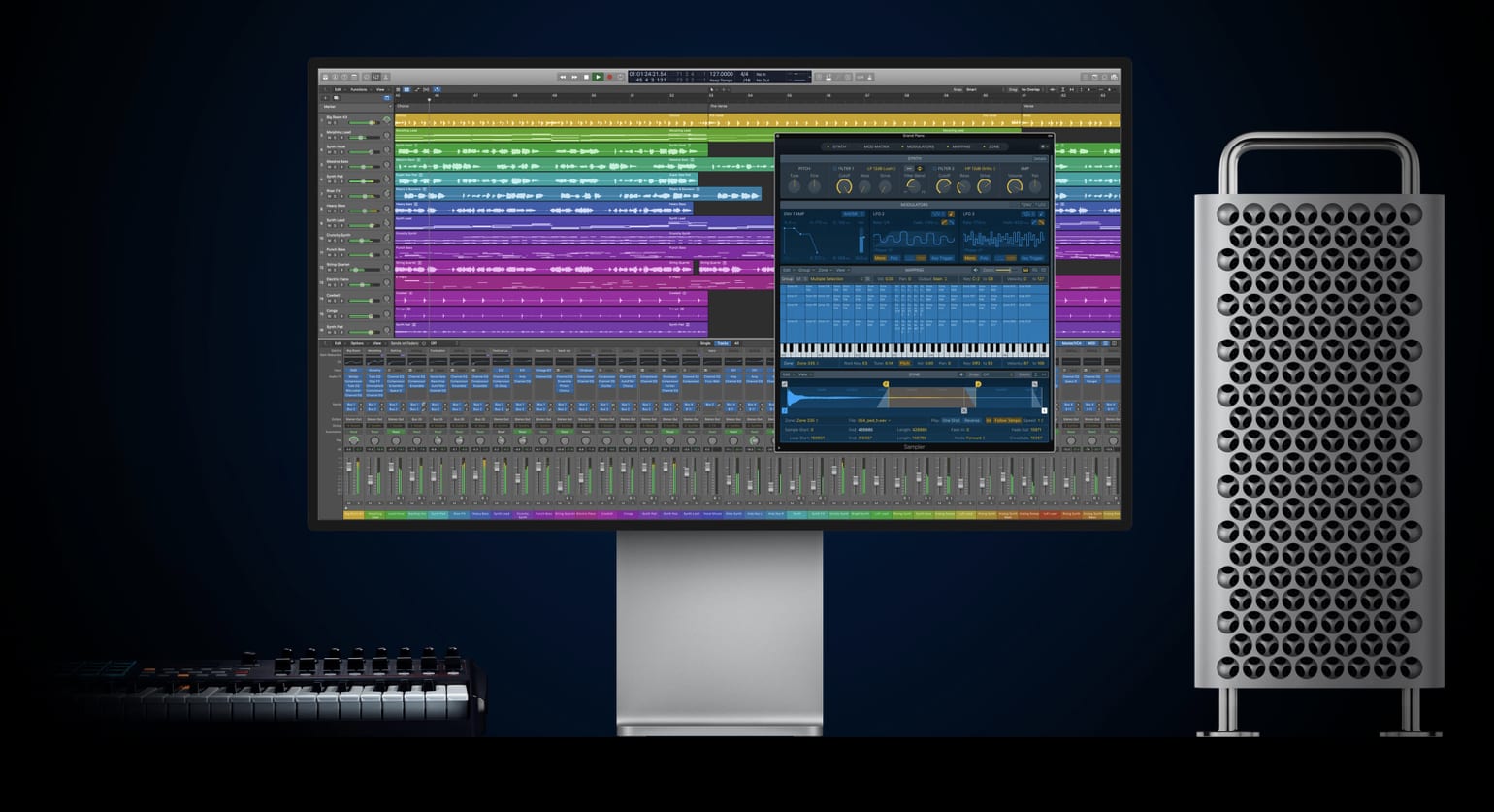The image size is (1494, 812).
Task: Click the red Record button
Action: 609,77
